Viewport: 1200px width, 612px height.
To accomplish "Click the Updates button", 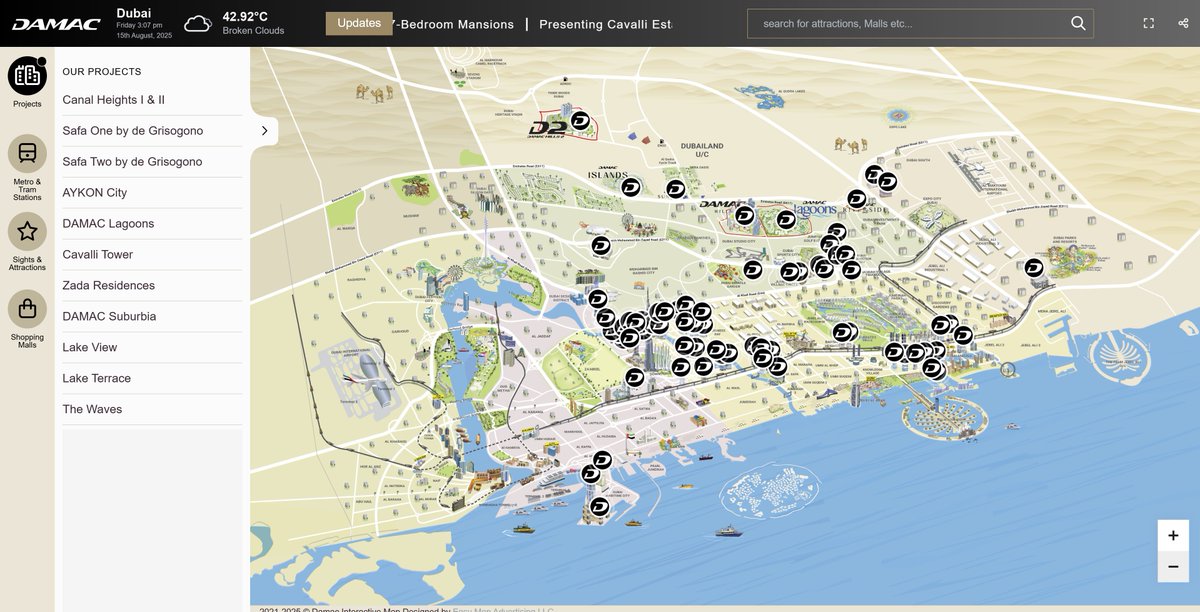I will tap(359, 23).
